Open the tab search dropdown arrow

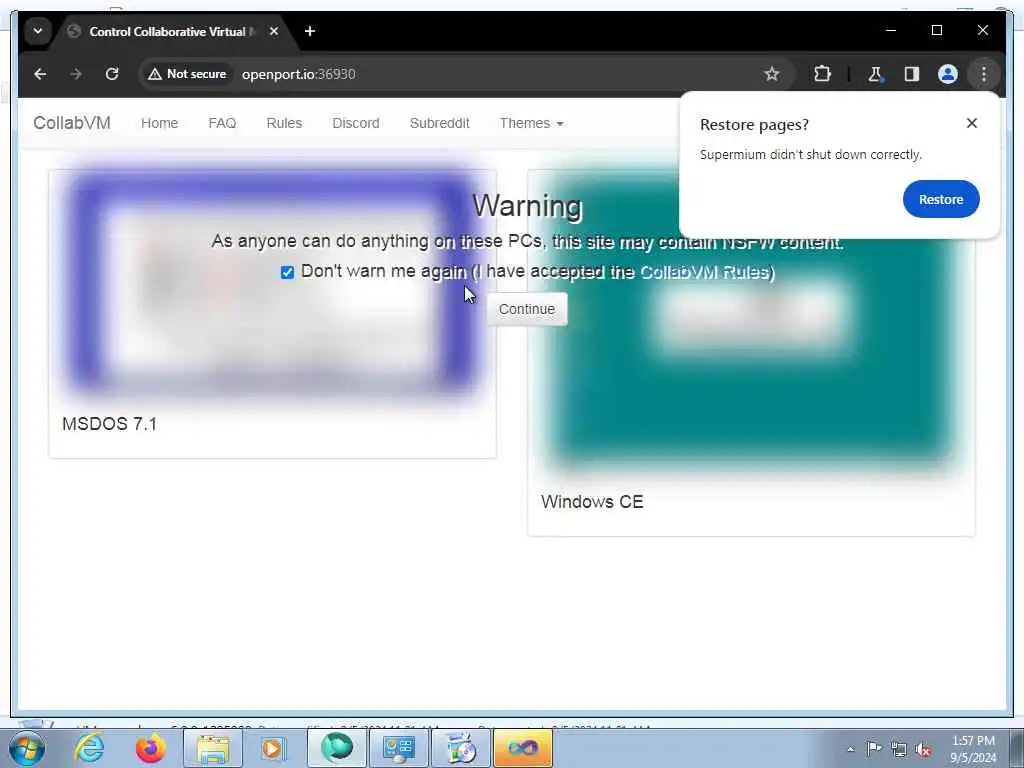pyautogui.click(x=38, y=31)
